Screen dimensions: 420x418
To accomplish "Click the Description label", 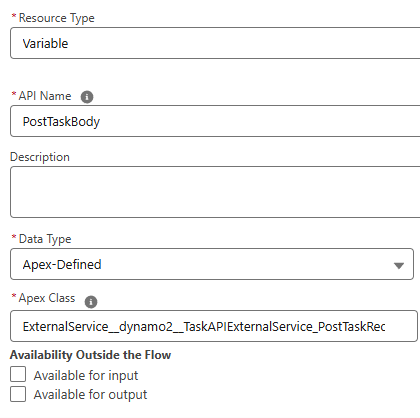I will [40, 157].
